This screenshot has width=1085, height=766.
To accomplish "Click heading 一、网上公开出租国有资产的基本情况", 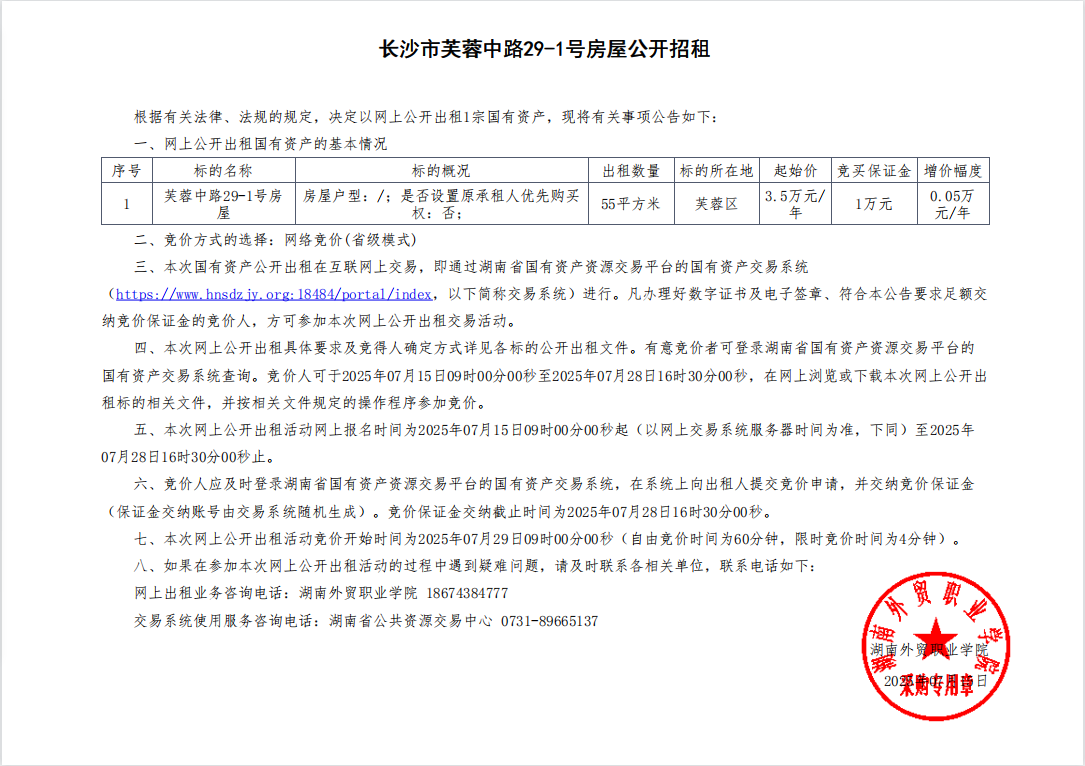I will [x=260, y=144].
